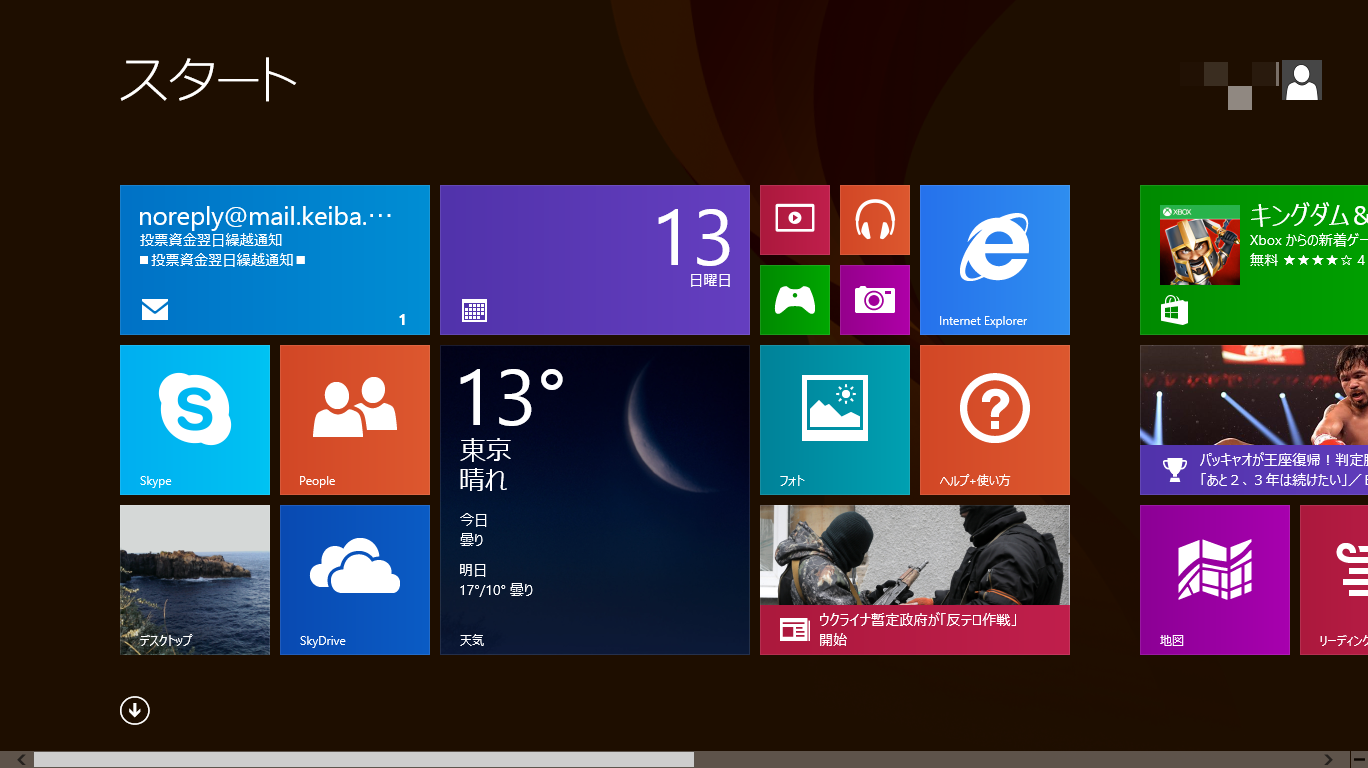Screen dimensions: 1368x768
Task: Open the ヘルプ+使い方 help tile
Action: point(995,420)
